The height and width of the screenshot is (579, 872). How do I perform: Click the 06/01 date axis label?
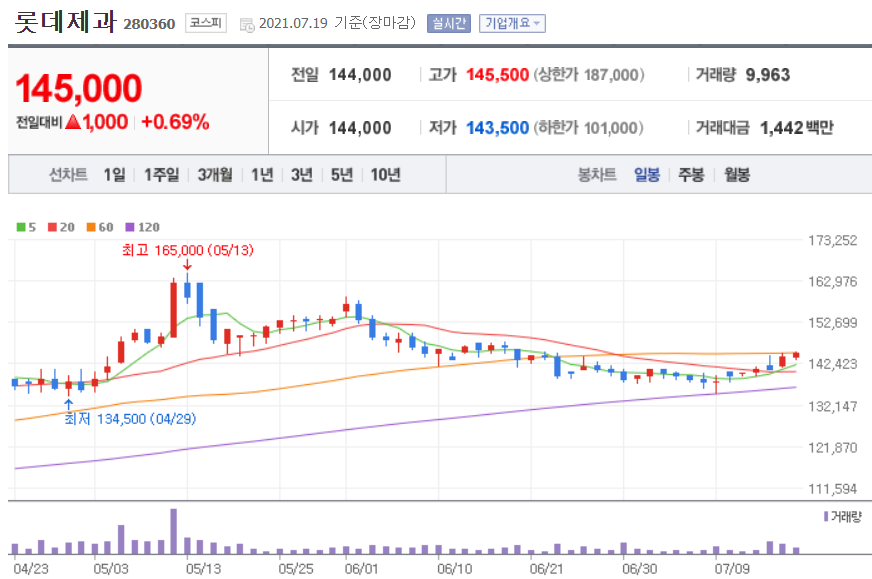pyautogui.click(x=361, y=569)
